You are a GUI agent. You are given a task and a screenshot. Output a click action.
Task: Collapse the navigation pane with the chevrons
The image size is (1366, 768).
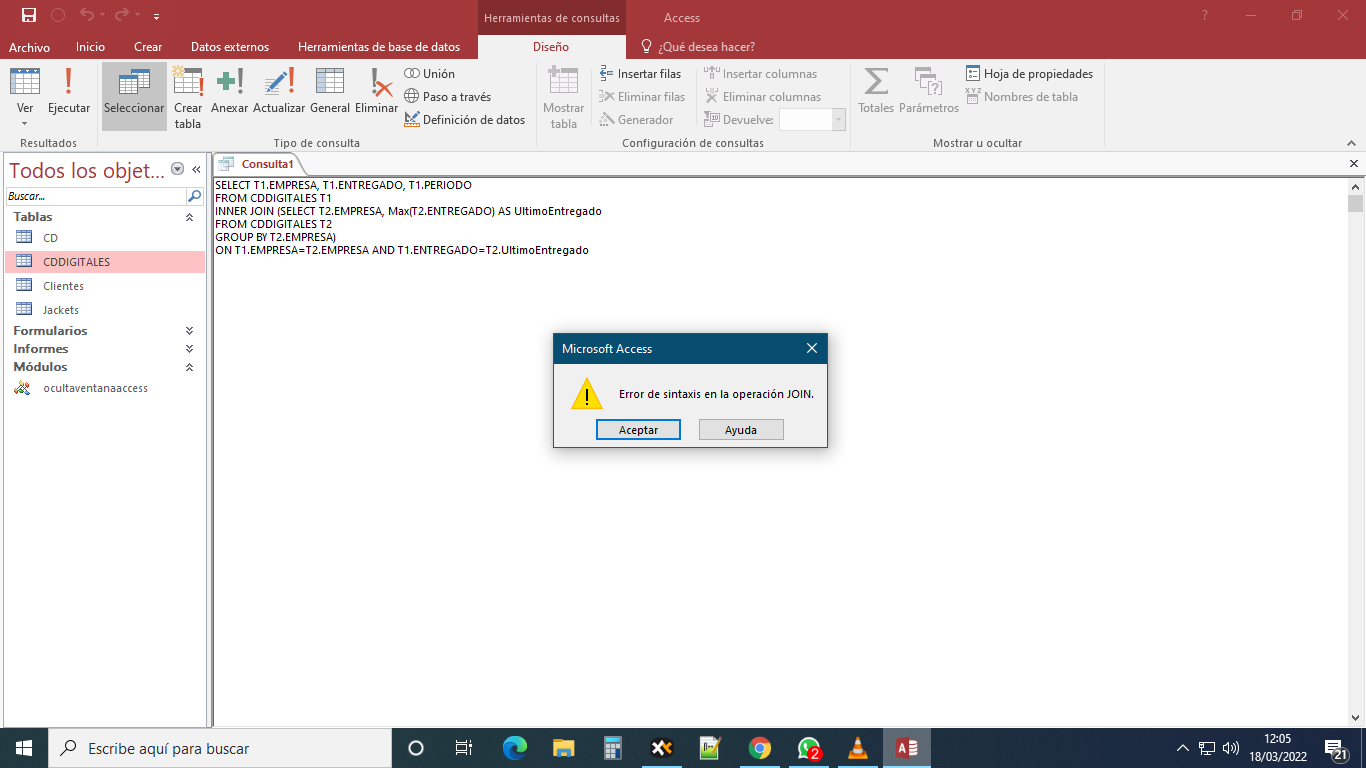tap(197, 169)
